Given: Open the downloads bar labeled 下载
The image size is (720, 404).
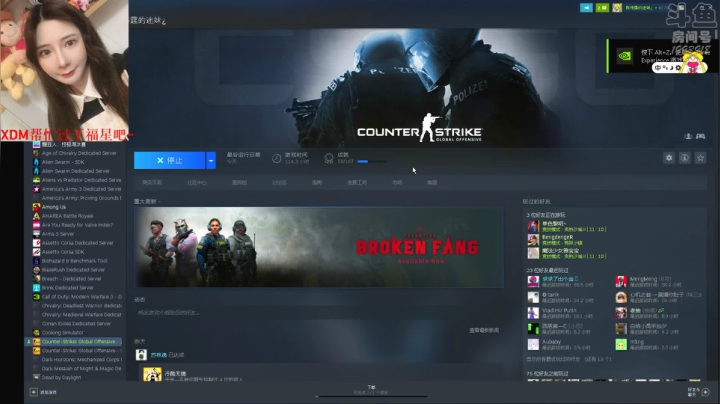Looking at the screenshot, I should [371, 390].
